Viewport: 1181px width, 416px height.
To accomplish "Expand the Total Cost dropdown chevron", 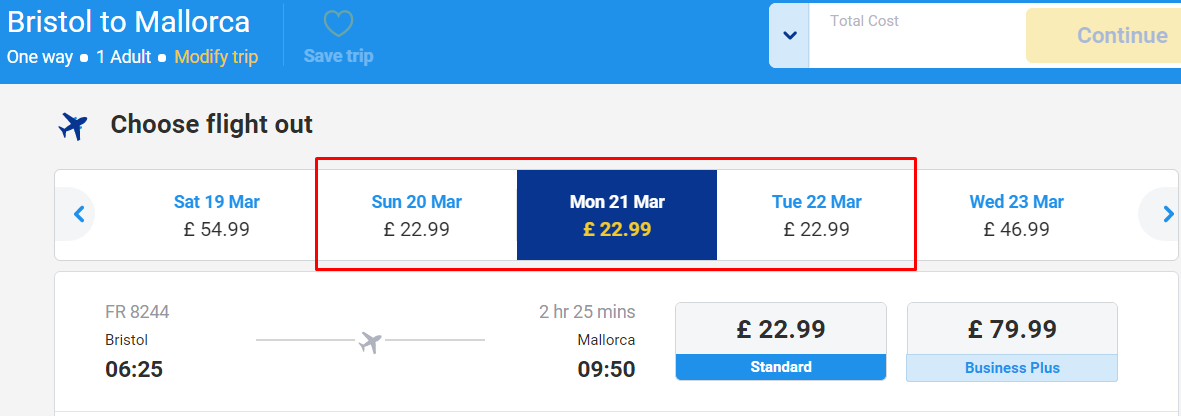I will [789, 35].
